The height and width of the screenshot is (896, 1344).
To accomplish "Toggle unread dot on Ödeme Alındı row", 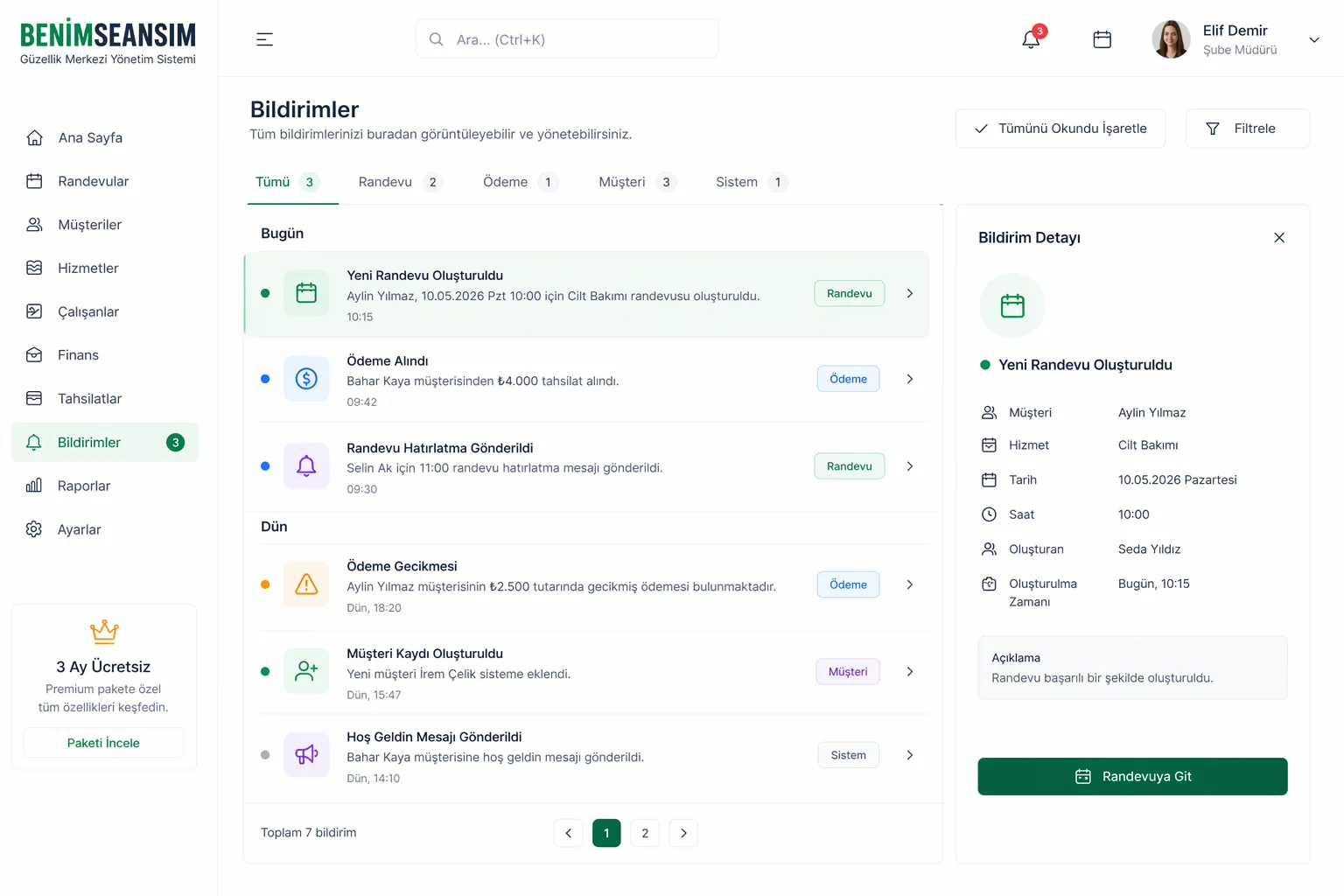I will coord(265,379).
